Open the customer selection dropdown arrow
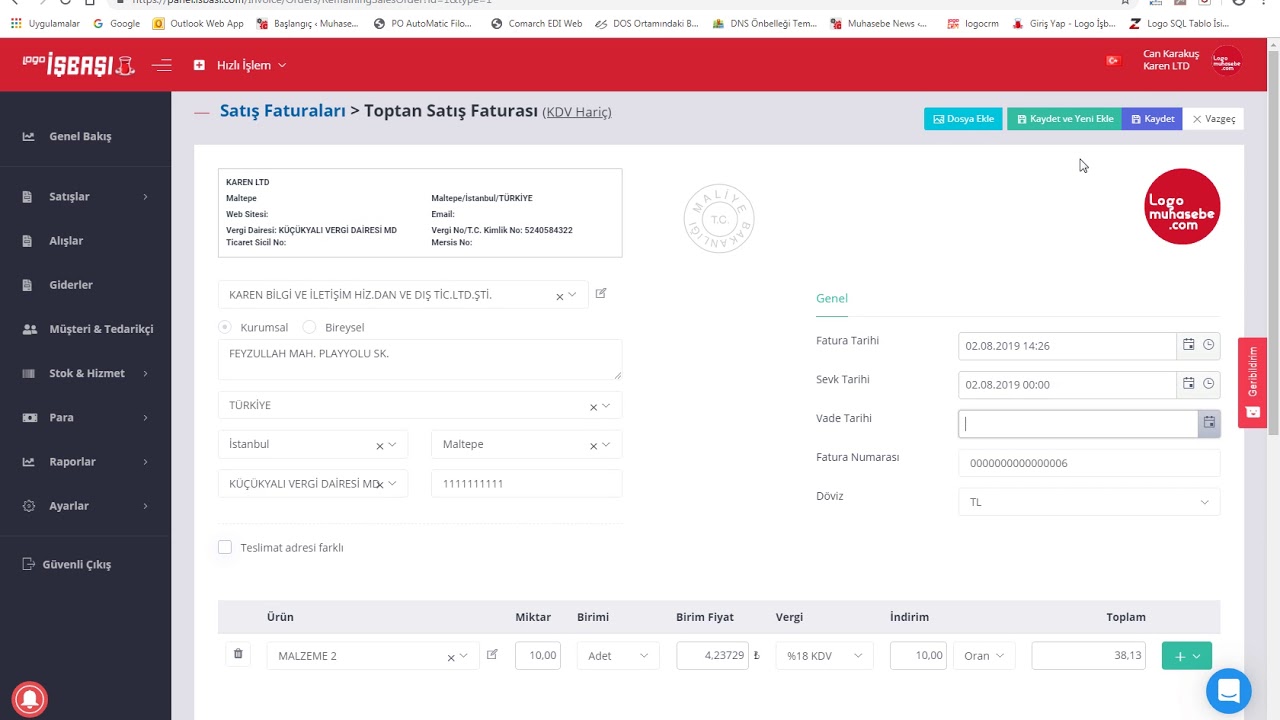 tap(572, 295)
